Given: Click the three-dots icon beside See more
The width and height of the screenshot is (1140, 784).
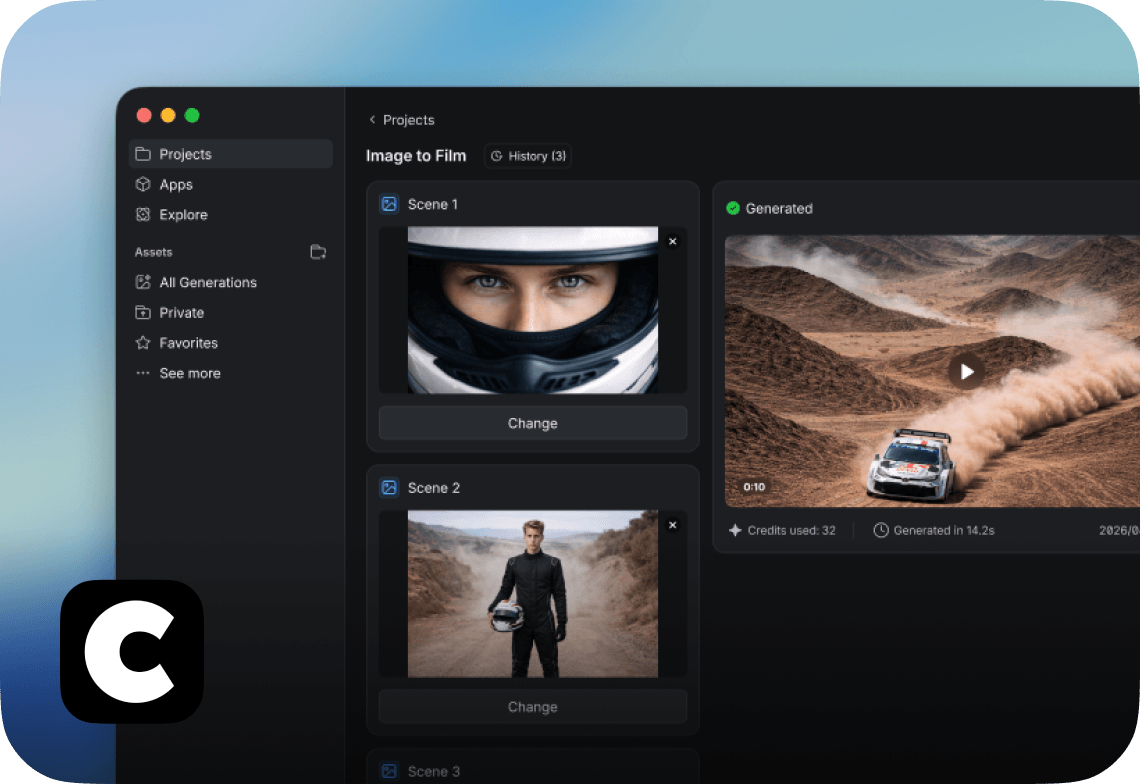Looking at the screenshot, I should point(143,373).
